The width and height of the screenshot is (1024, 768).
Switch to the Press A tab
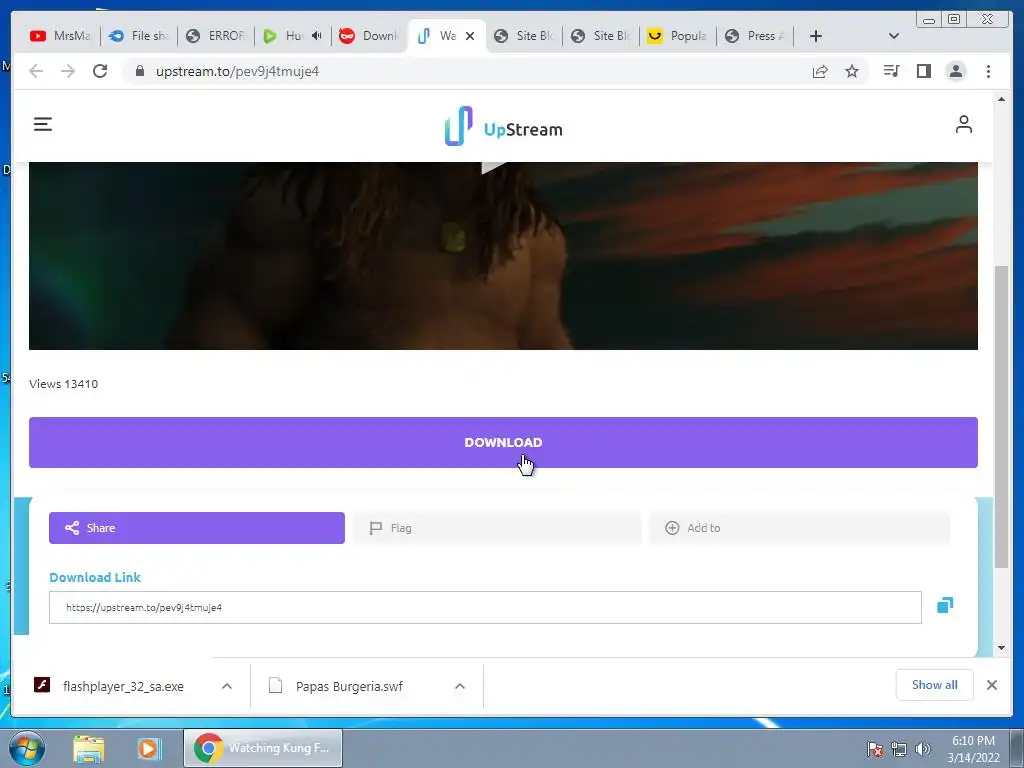(x=755, y=36)
